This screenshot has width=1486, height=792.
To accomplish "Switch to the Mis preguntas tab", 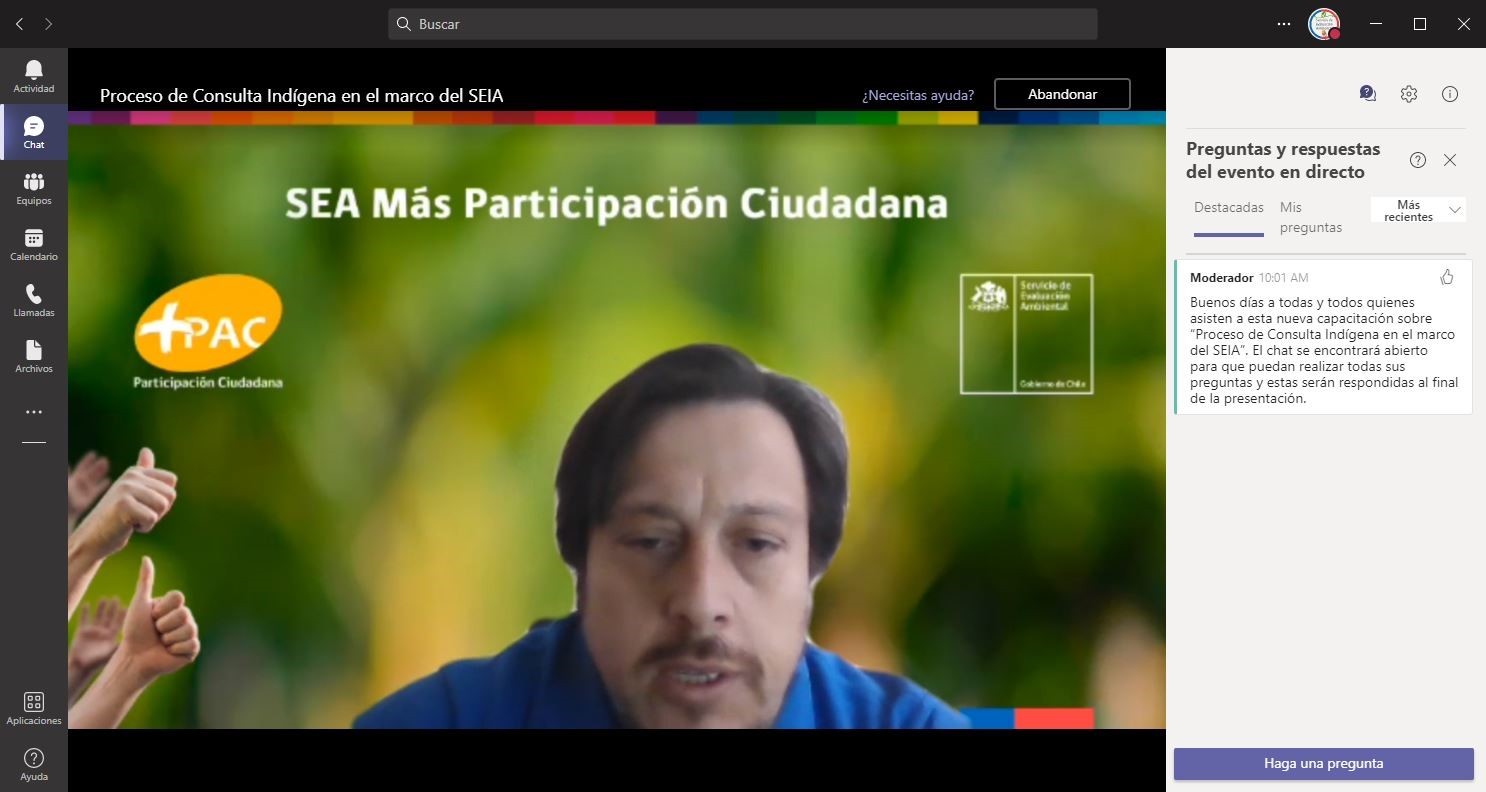I will pyautogui.click(x=1310, y=217).
